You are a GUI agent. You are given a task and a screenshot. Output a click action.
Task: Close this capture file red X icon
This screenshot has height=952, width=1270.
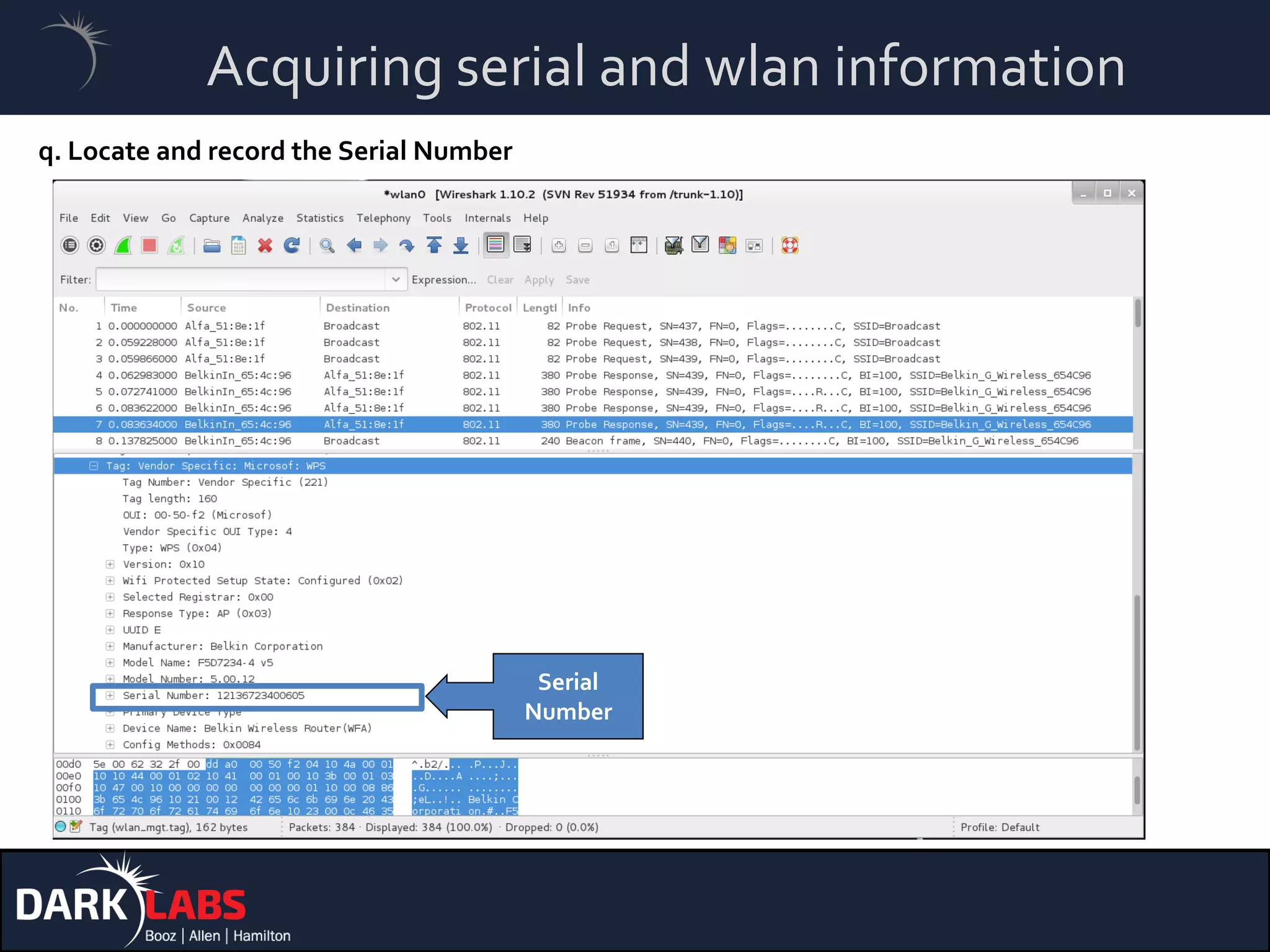coord(265,245)
